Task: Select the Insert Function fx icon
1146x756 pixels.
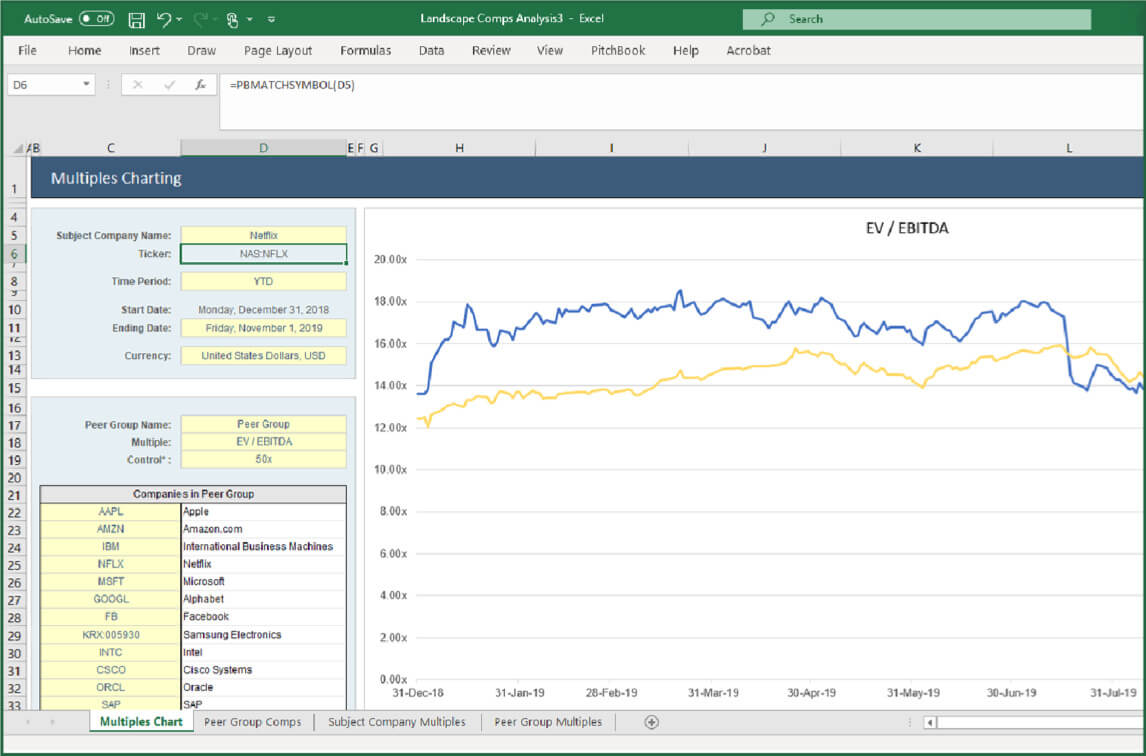Action: tap(201, 84)
